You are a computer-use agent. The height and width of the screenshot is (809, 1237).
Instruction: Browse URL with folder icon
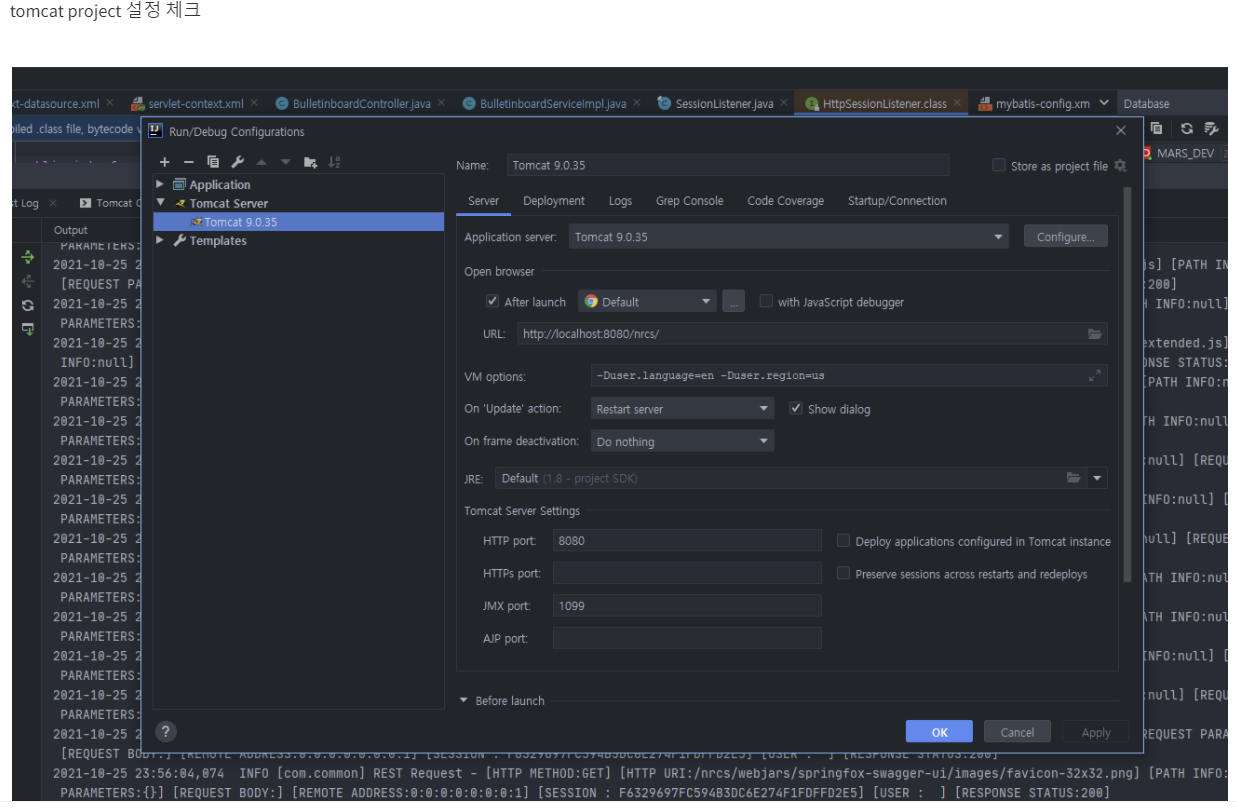(x=1094, y=334)
